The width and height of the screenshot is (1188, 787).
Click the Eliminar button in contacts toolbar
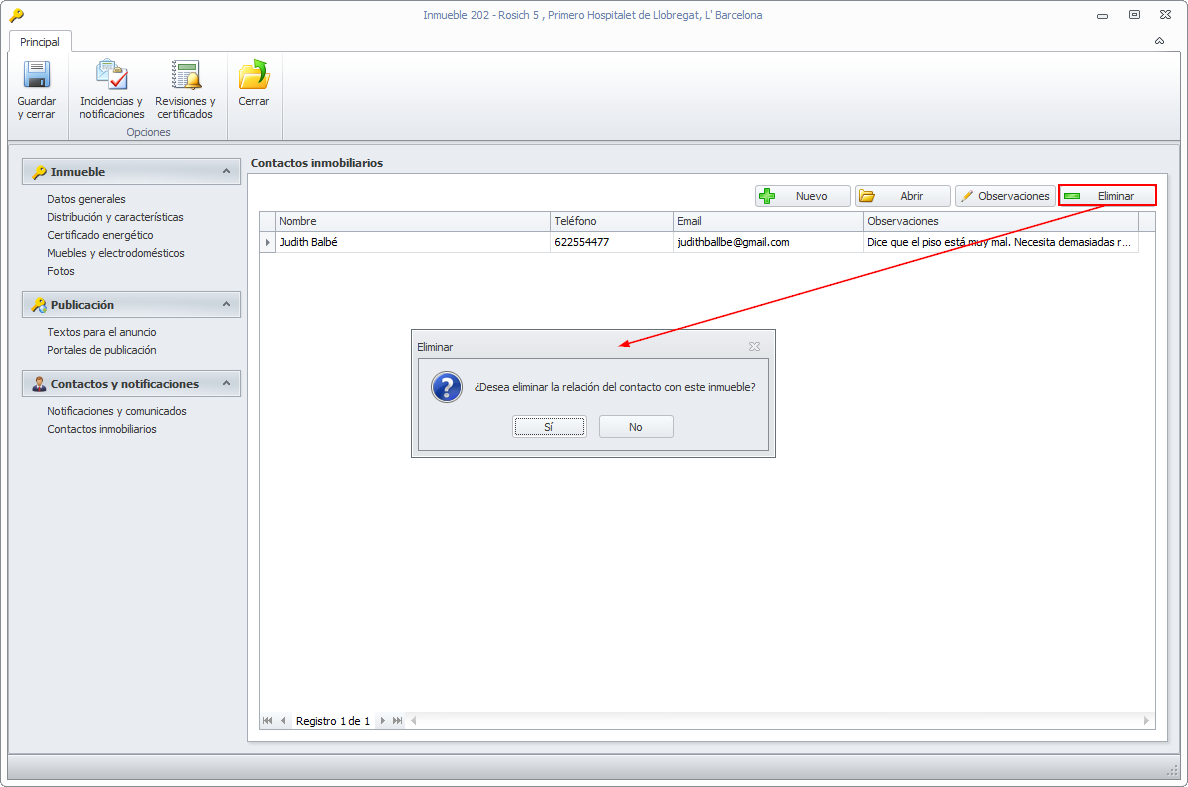[1107, 196]
